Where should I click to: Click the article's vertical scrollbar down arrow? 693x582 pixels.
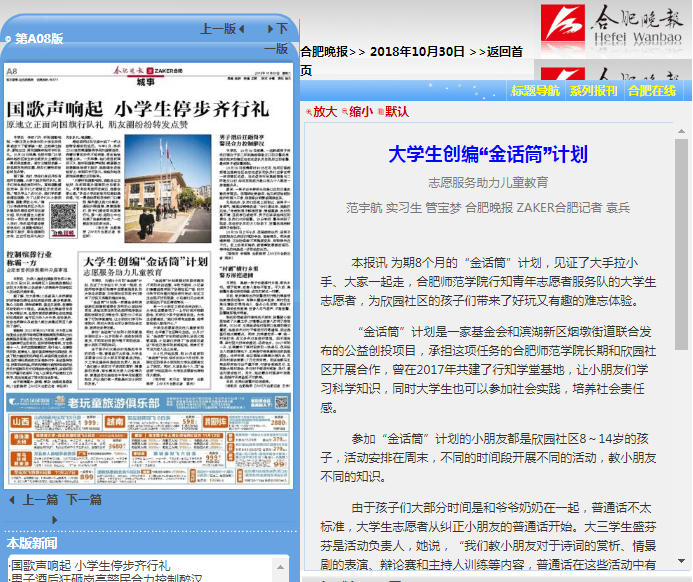682,560
